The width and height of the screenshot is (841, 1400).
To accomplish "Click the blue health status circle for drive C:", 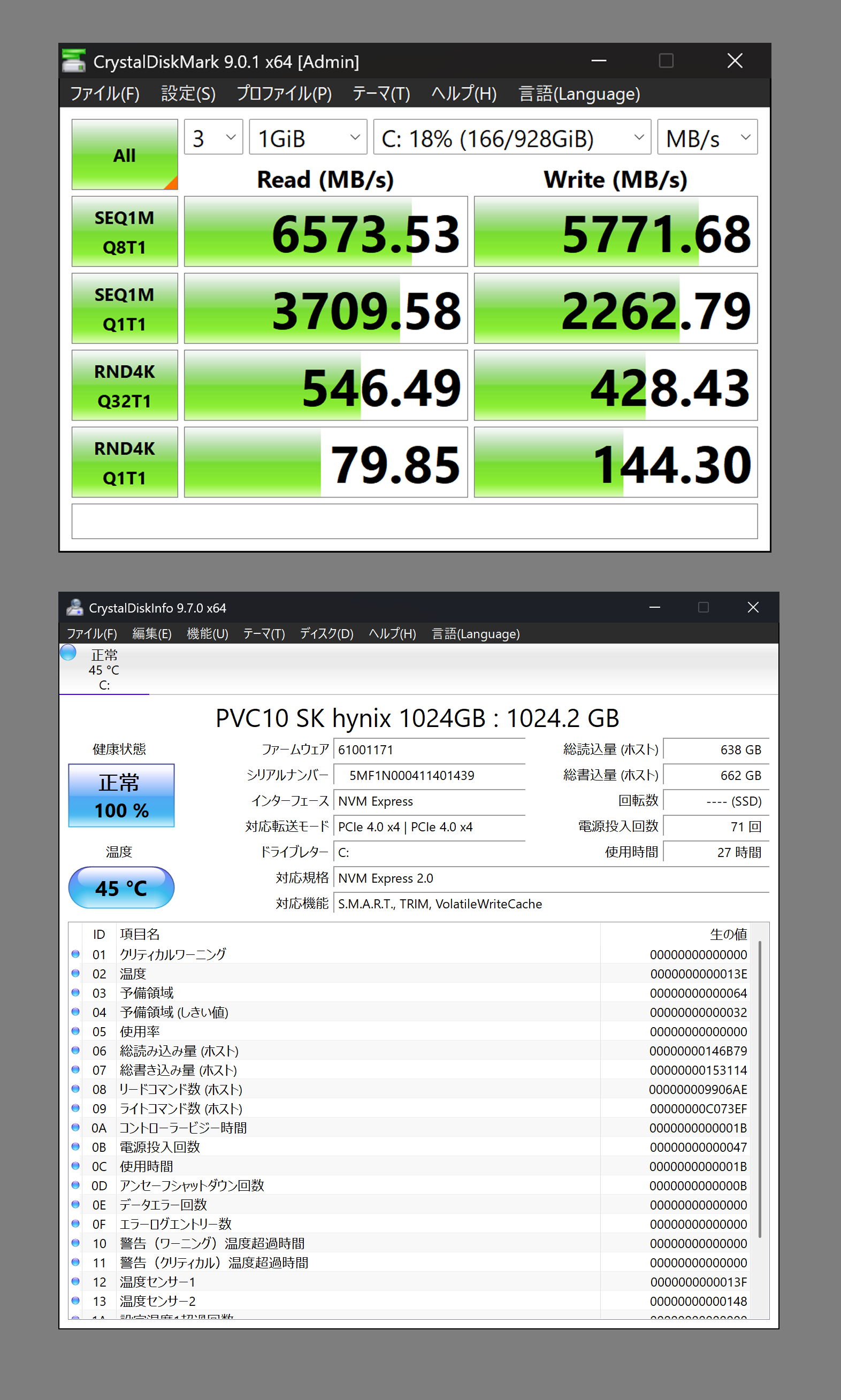I will tap(68, 653).
